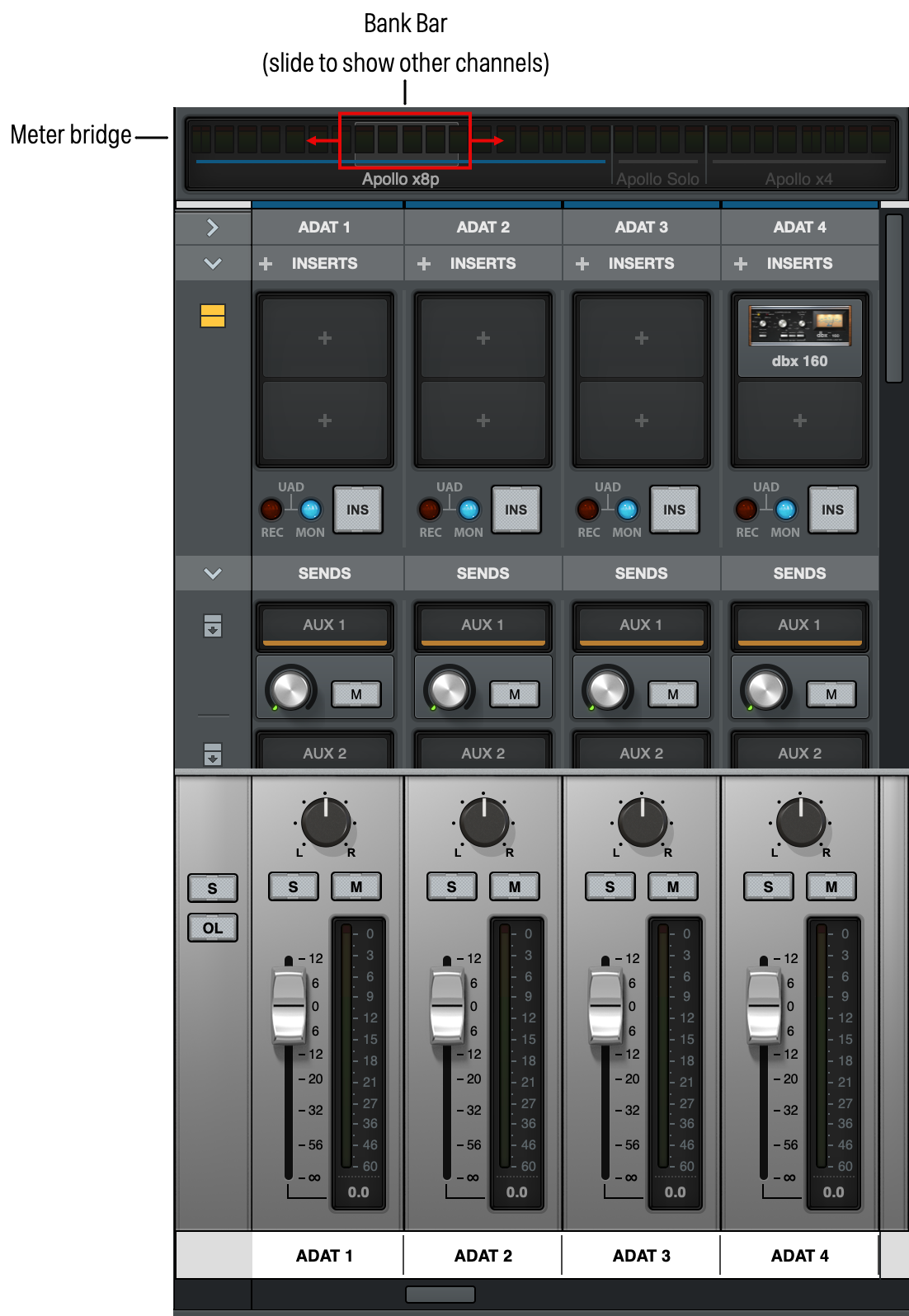
Task: Click the ADAT 3 AUX 1 send level knob
Action: pyautogui.click(x=608, y=689)
